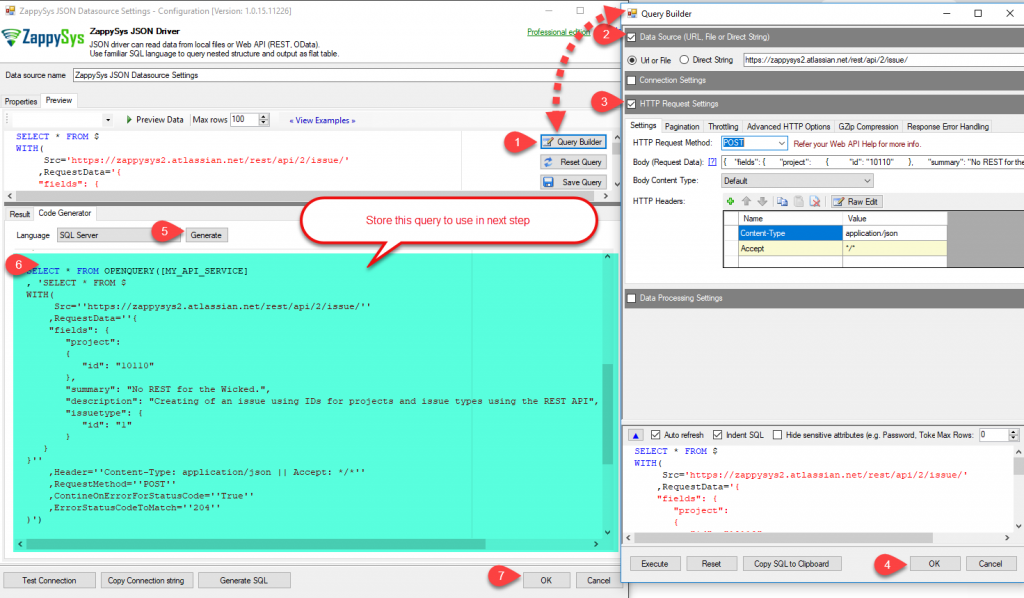Screen dimensions: 1024x598
Task: Open the Response Error Handling tab
Action: 948,127
